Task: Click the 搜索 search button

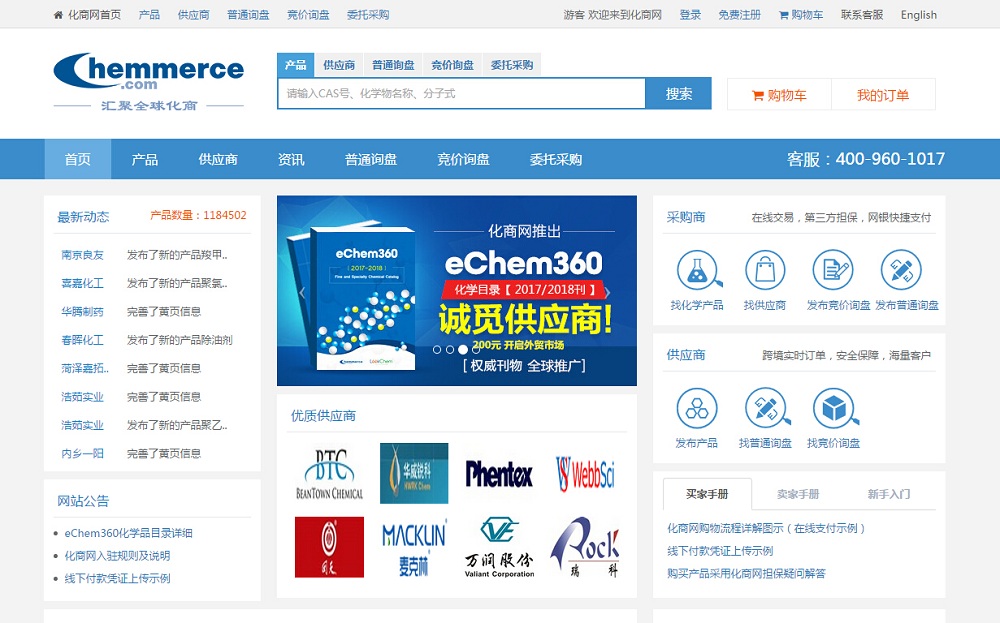Action: [679, 94]
